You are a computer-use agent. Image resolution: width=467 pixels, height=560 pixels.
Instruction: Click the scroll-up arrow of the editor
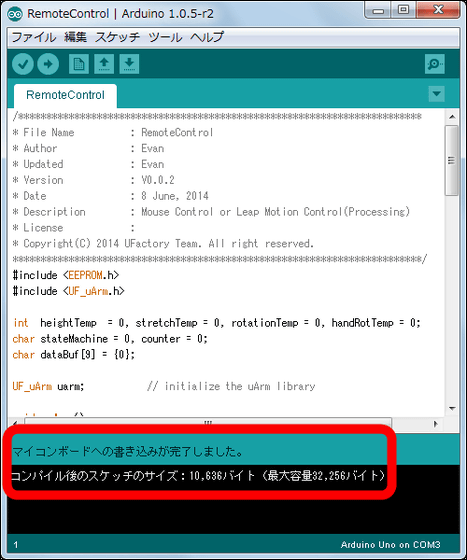click(x=452, y=117)
